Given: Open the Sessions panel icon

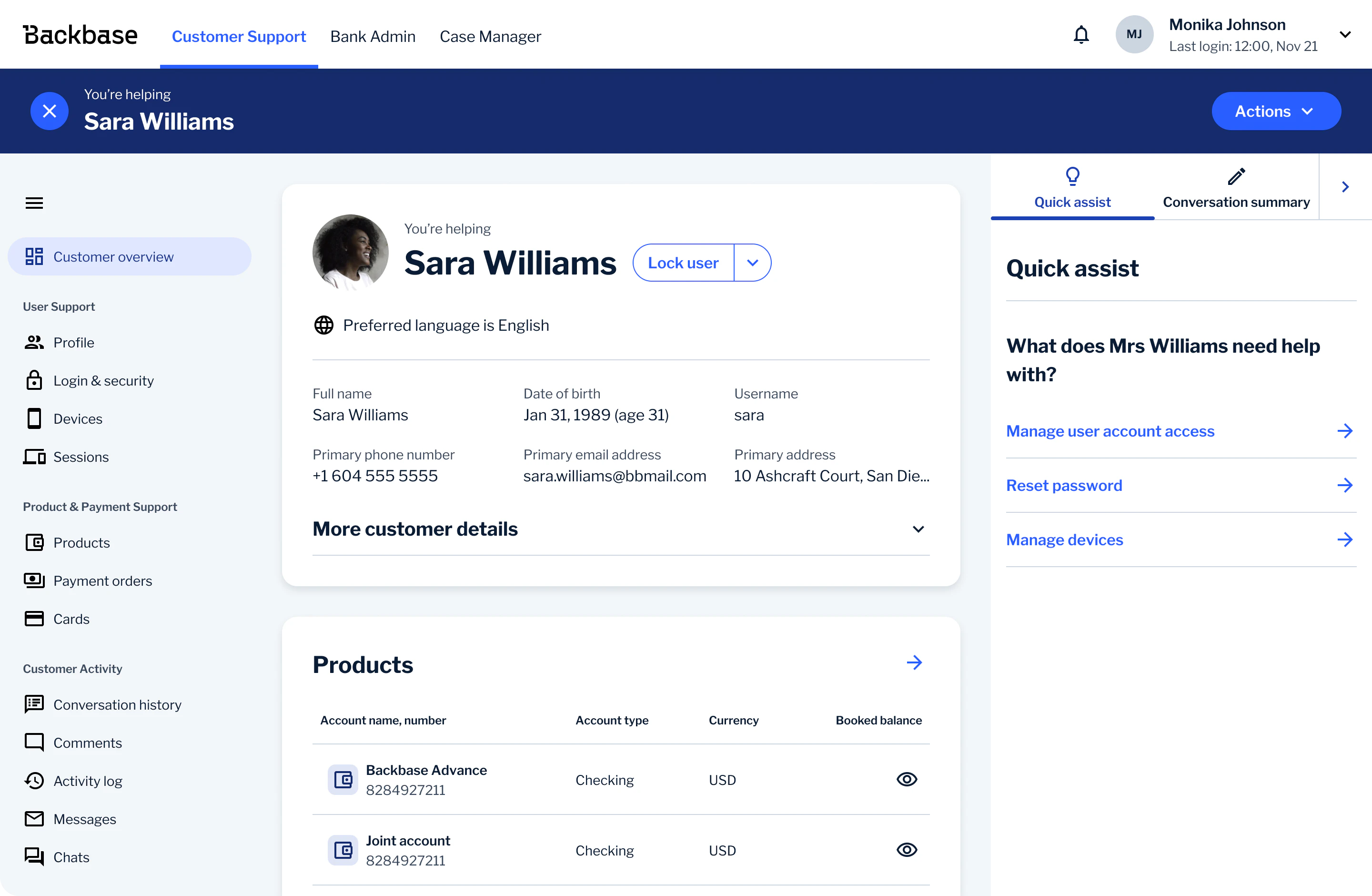Looking at the screenshot, I should tap(33, 457).
